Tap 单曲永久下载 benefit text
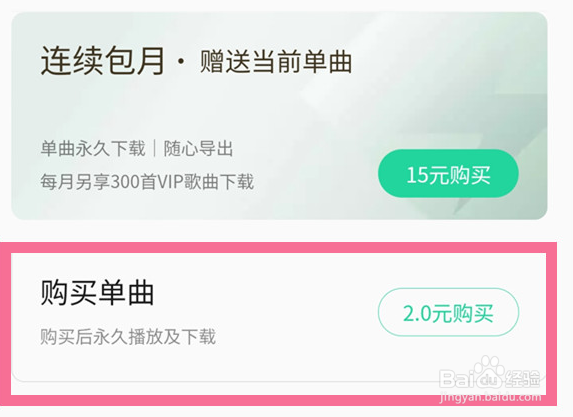Image resolution: width=573 pixels, height=417 pixels. point(93,149)
